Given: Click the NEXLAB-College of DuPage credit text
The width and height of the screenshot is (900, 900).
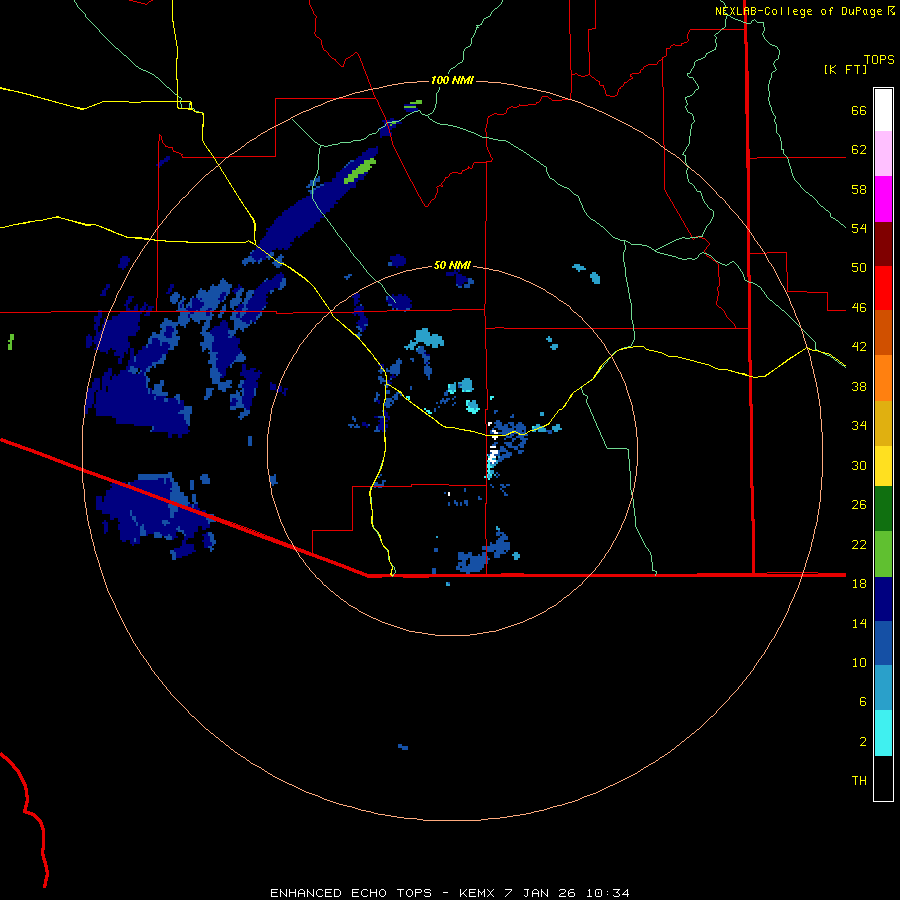Looking at the screenshot, I should [798, 11].
